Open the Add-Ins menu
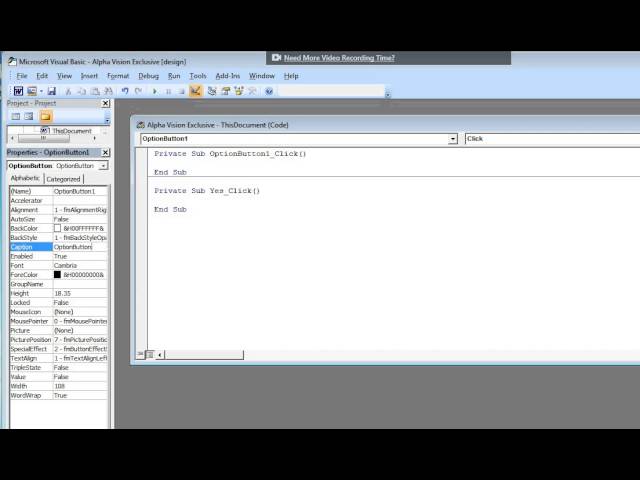This screenshot has height=480, width=640. point(227,76)
